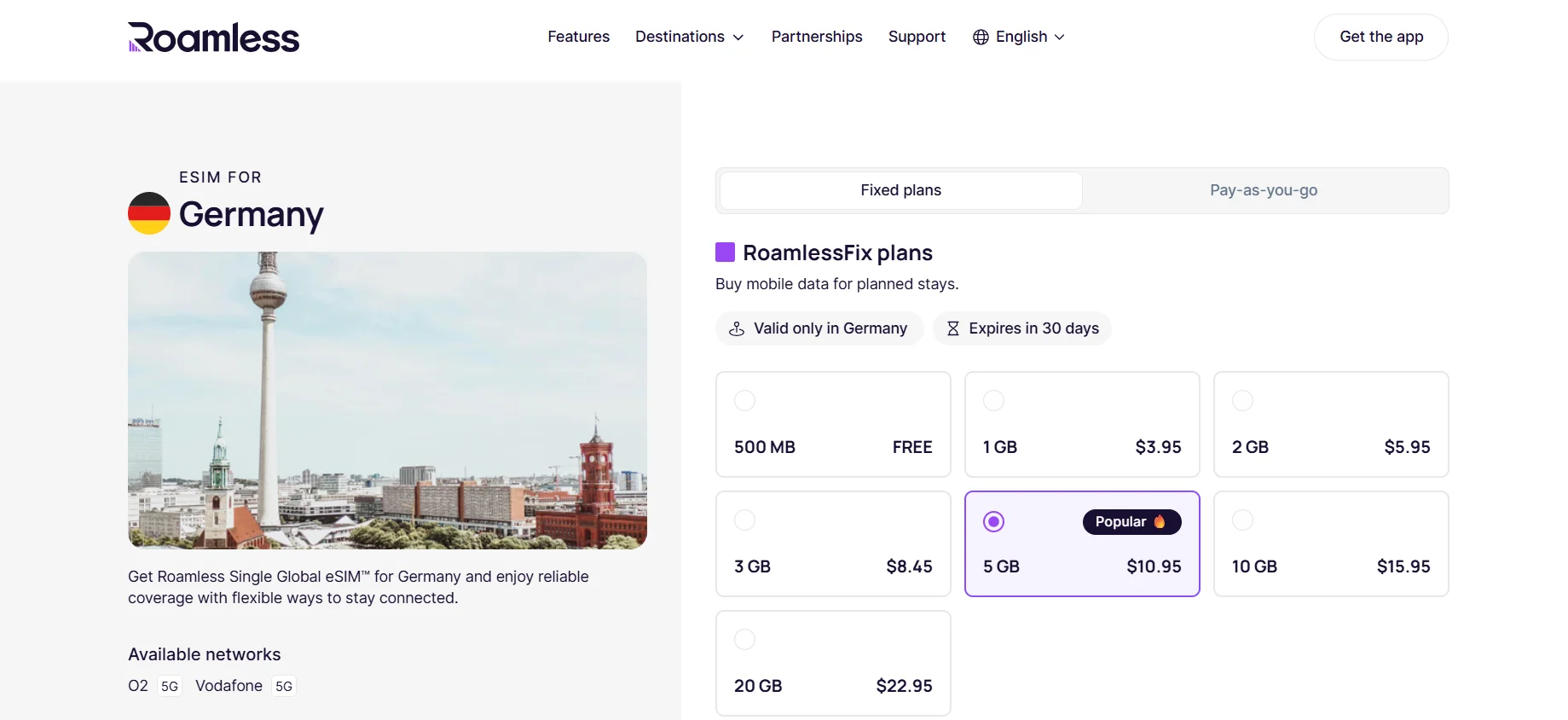Click the FREE price label

click(912, 447)
